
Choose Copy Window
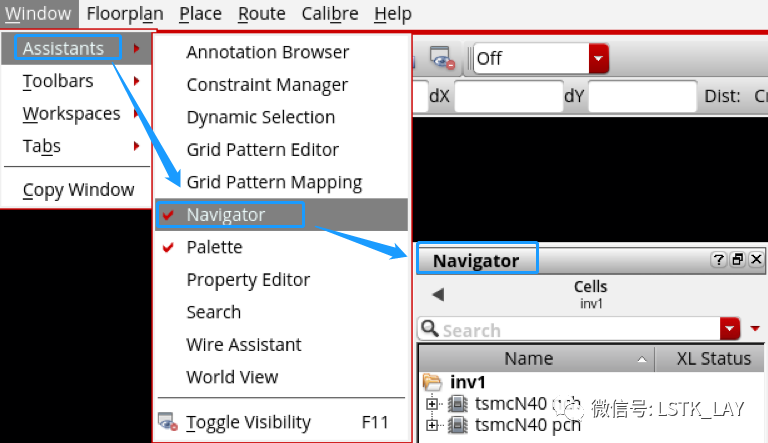click(x=76, y=190)
